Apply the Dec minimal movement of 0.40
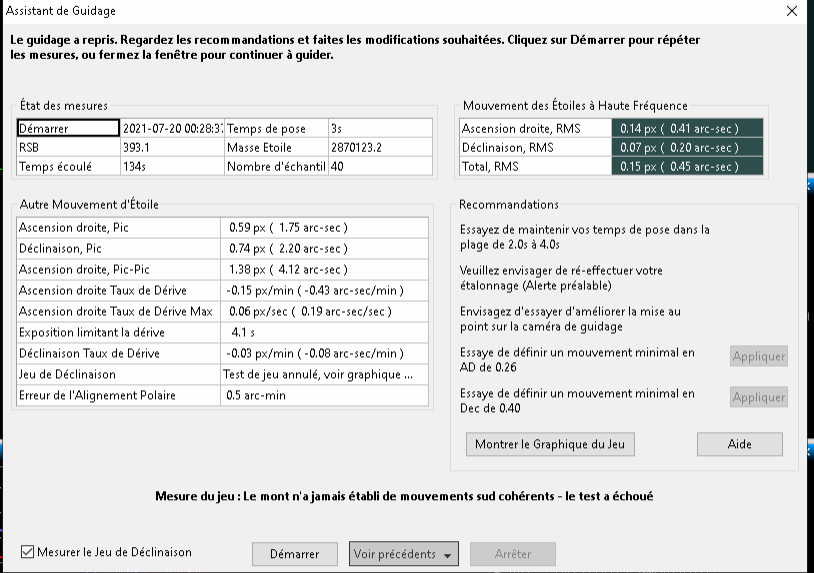The width and height of the screenshot is (814, 573). pyautogui.click(x=758, y=397)
